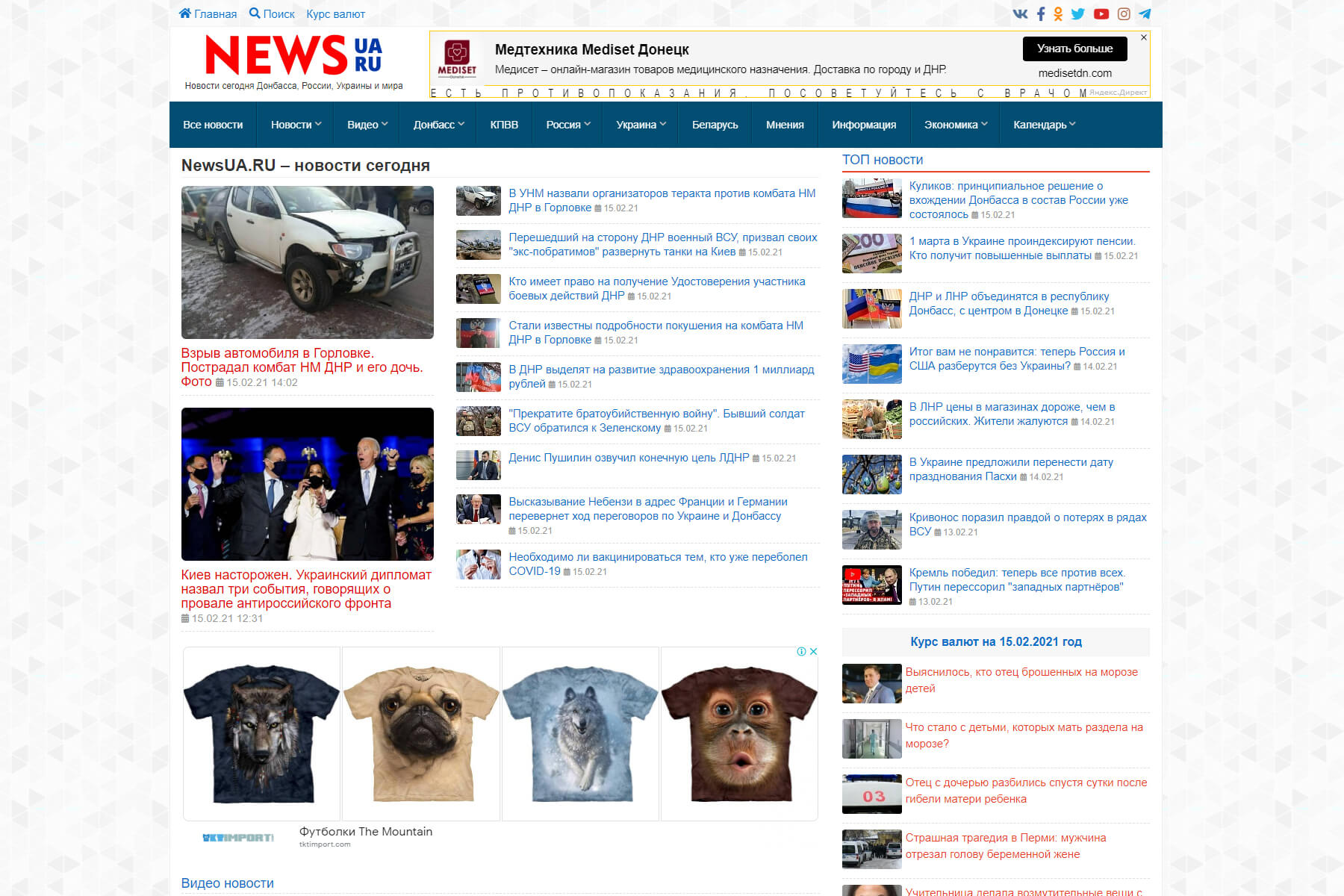Open thumbnail for Удостоверения участника article
This screenshot has width=1344, height=896.
coord(479,289)
